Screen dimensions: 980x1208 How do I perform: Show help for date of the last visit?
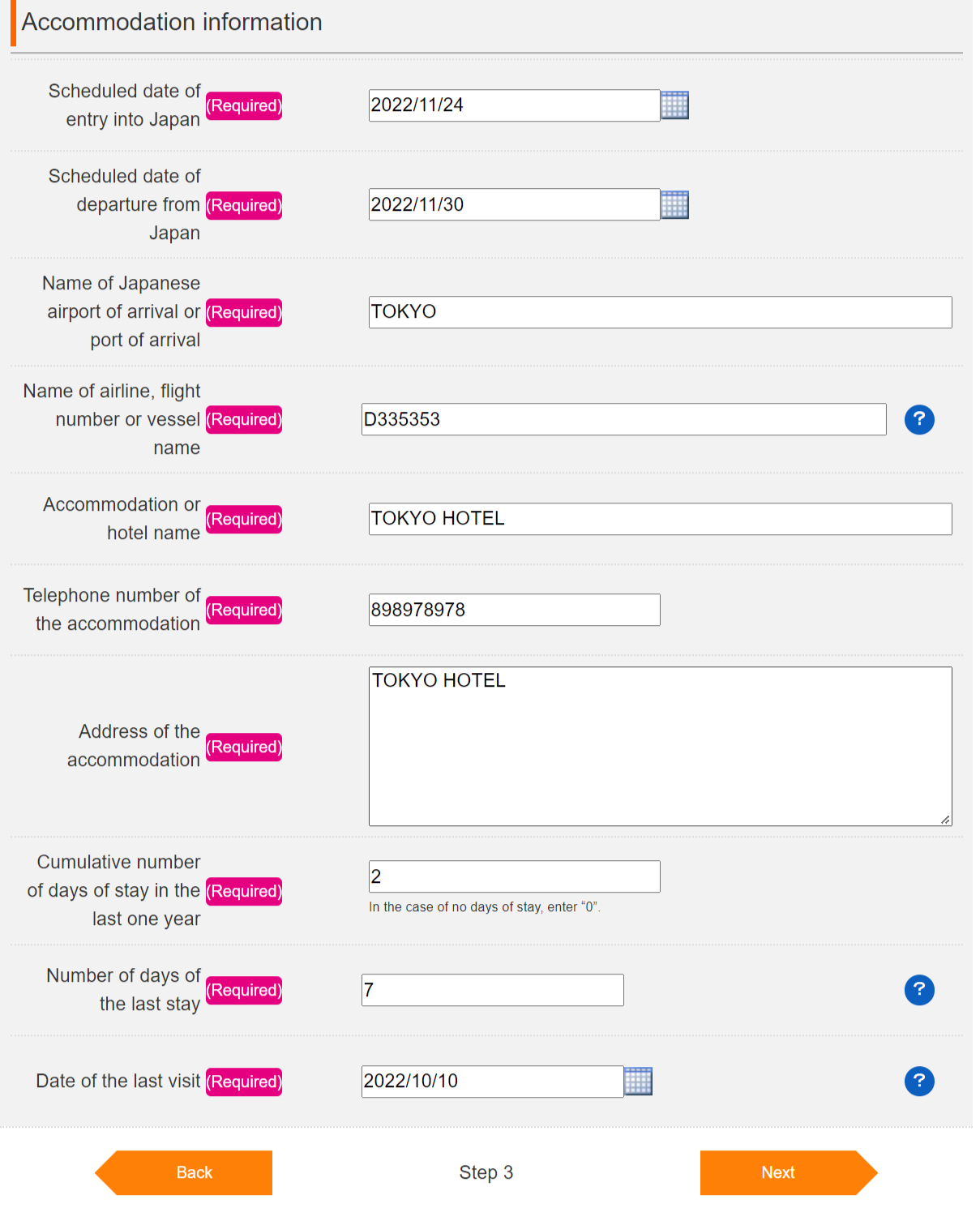(919, 1082)
